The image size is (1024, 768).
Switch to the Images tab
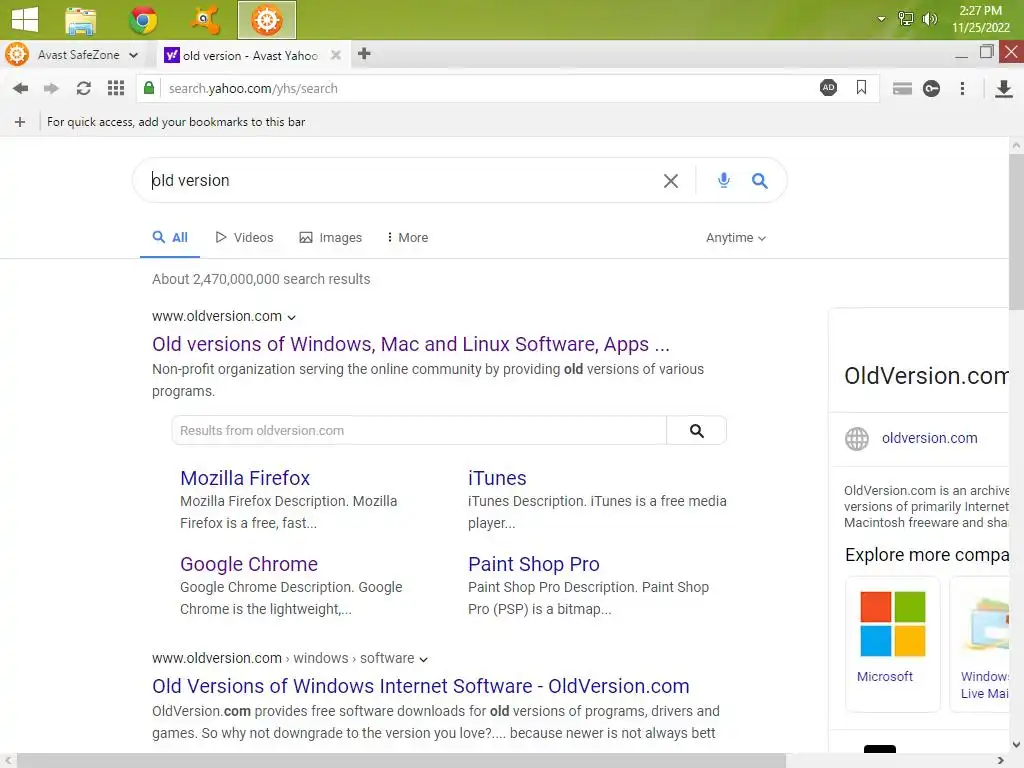click(x=330, y=238)
